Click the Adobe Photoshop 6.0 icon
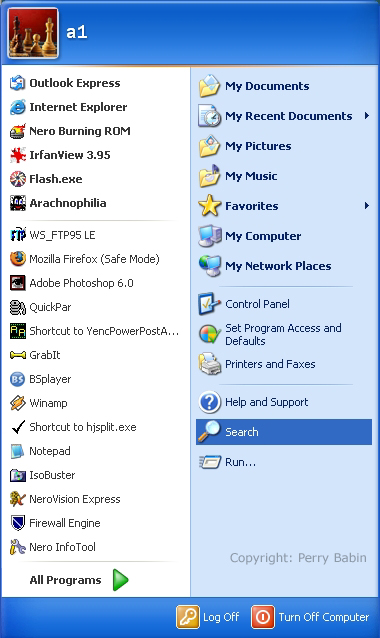380x638 pixels. (17, 283)
